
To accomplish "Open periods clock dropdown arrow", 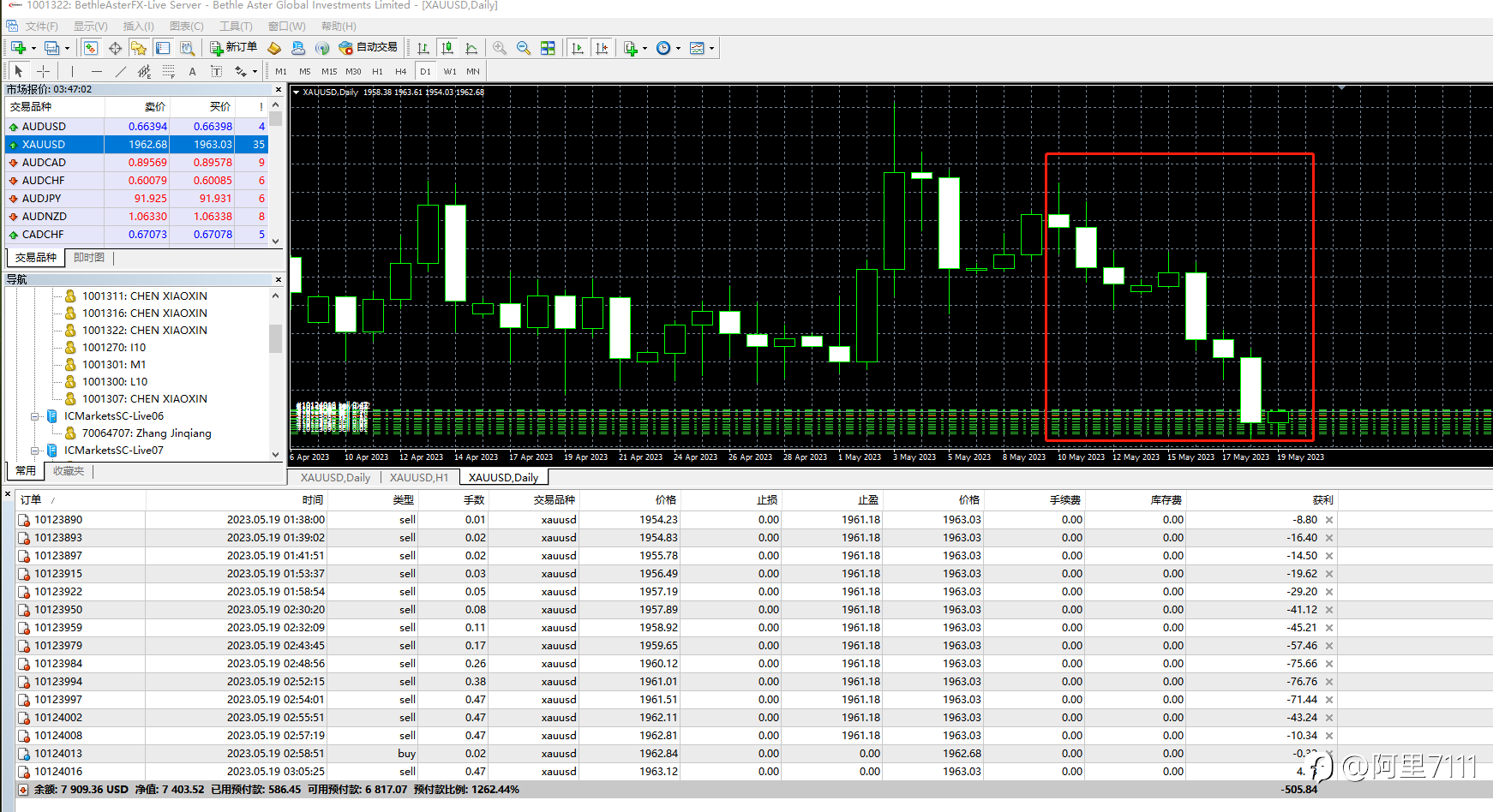I will pos(678,48).
